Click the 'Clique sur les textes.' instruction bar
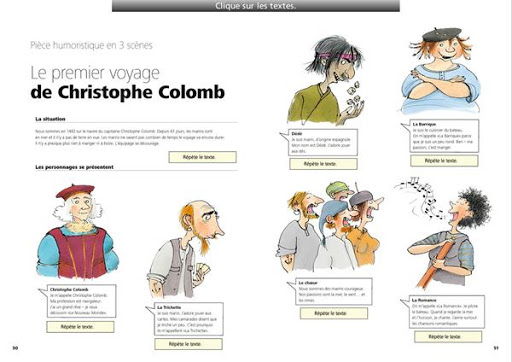This screenshot has height=362, width=512. [256, 6]
